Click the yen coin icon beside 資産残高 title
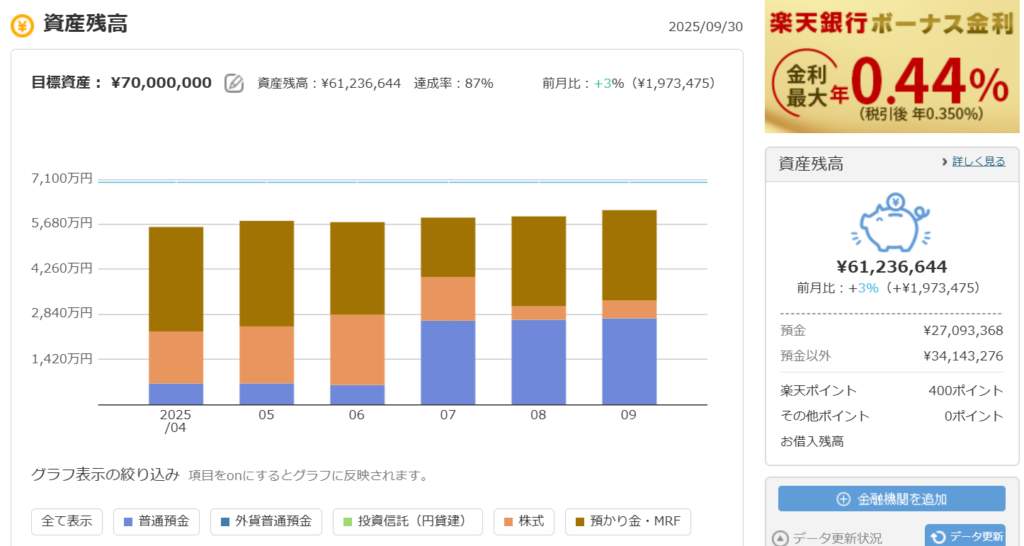This screenshot has height=546, width=1024. point(22,25)
